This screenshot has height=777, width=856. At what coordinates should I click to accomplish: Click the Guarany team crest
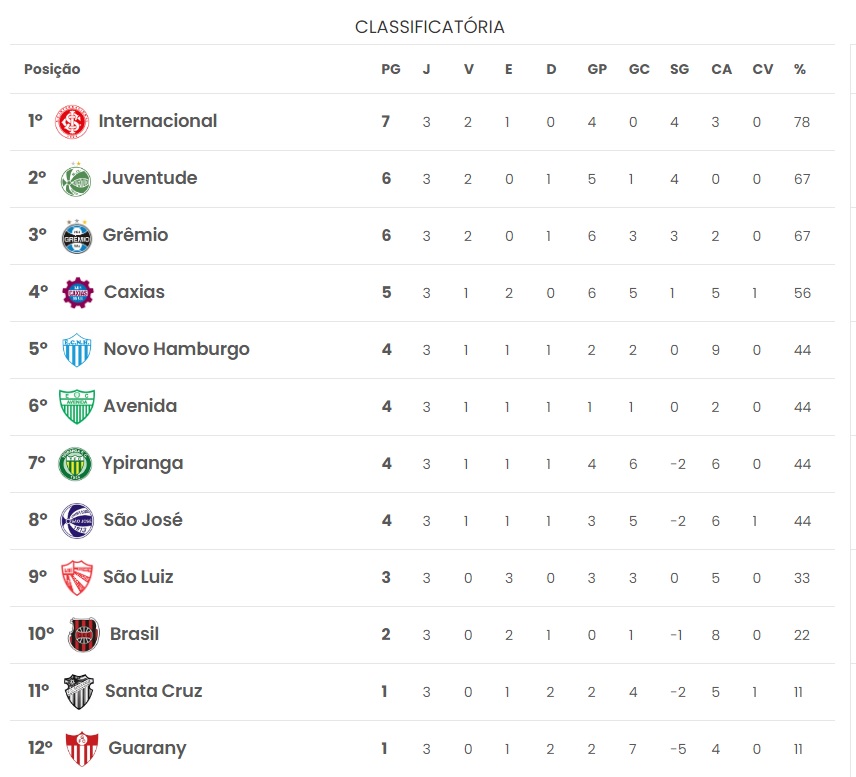coord(82,749)
